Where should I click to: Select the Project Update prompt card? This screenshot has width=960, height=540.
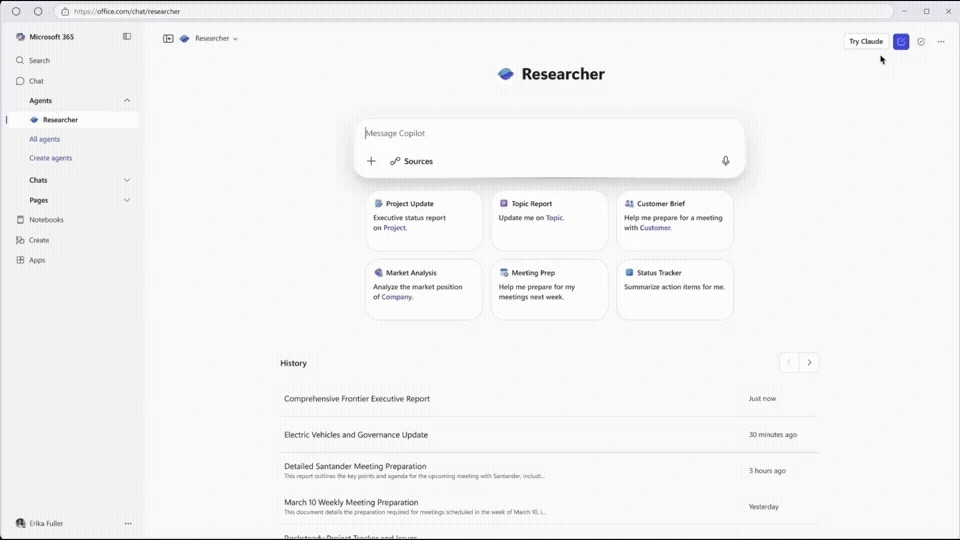pos(424,220)
